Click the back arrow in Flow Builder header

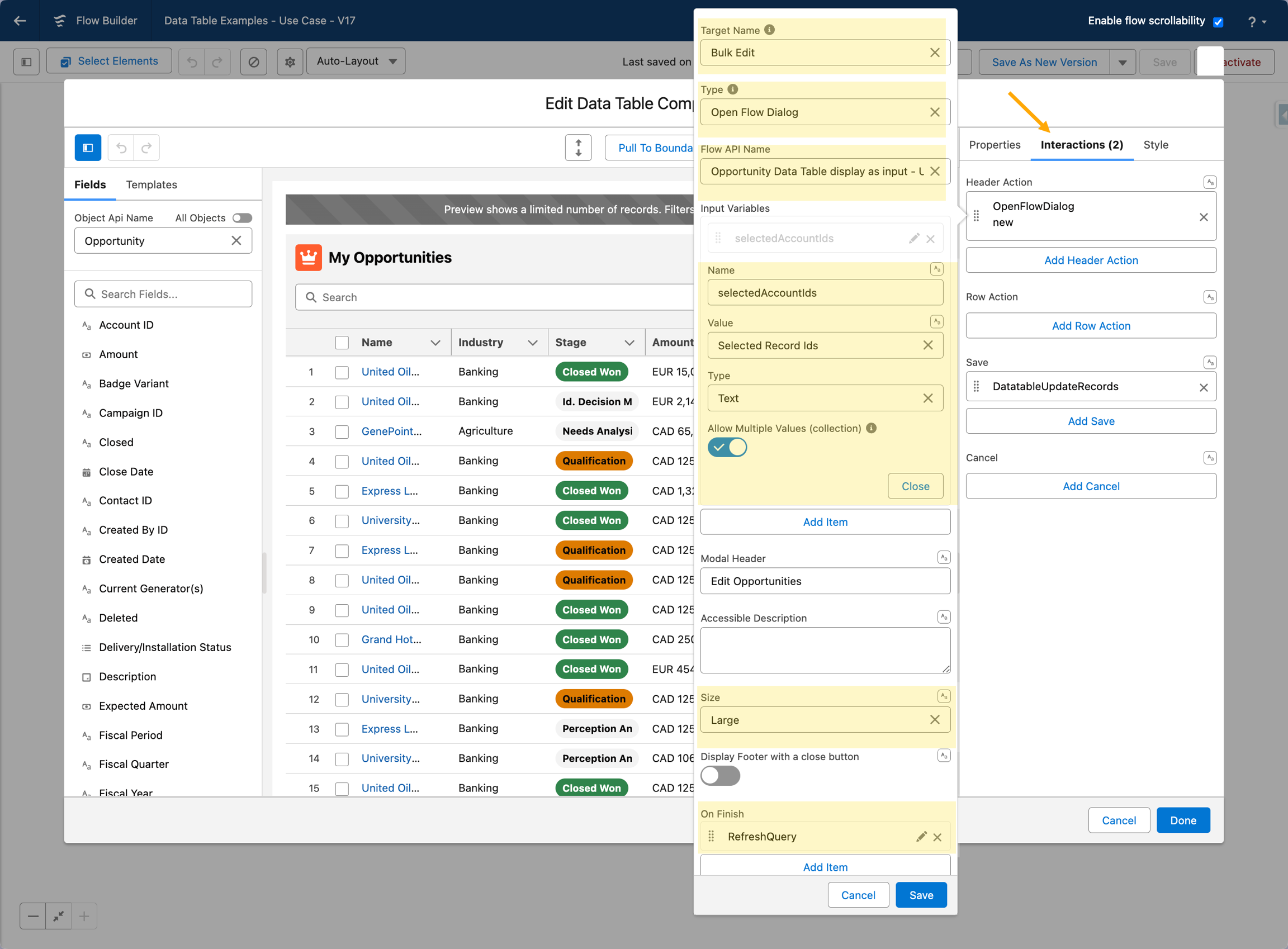click(x=20, y=21)
